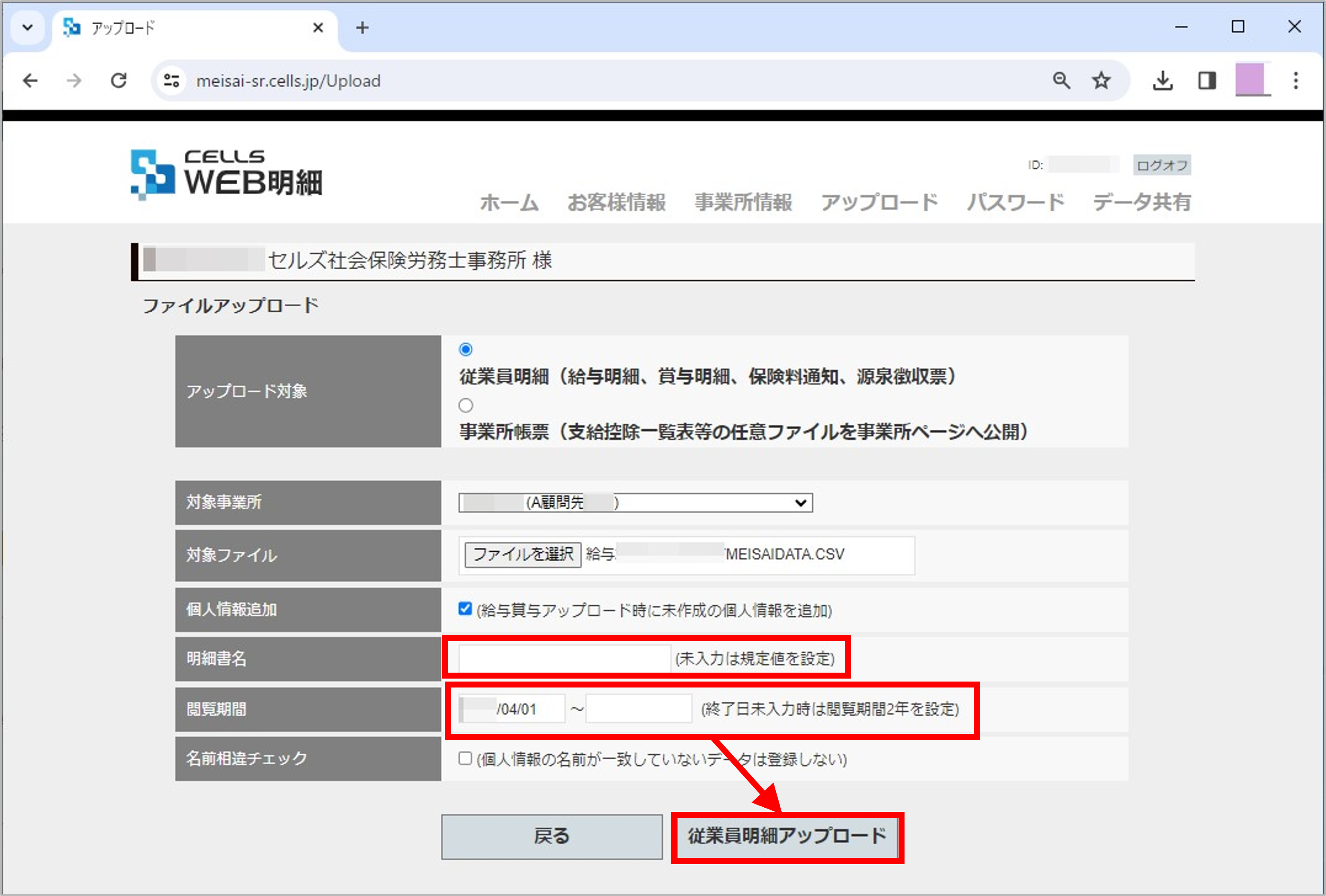Image resolution: width=1326 pixels, height=896 pixels.
Task: Open the Downloads icon in toolbar
Action: pyautogui.click(x=1162, y=80)
